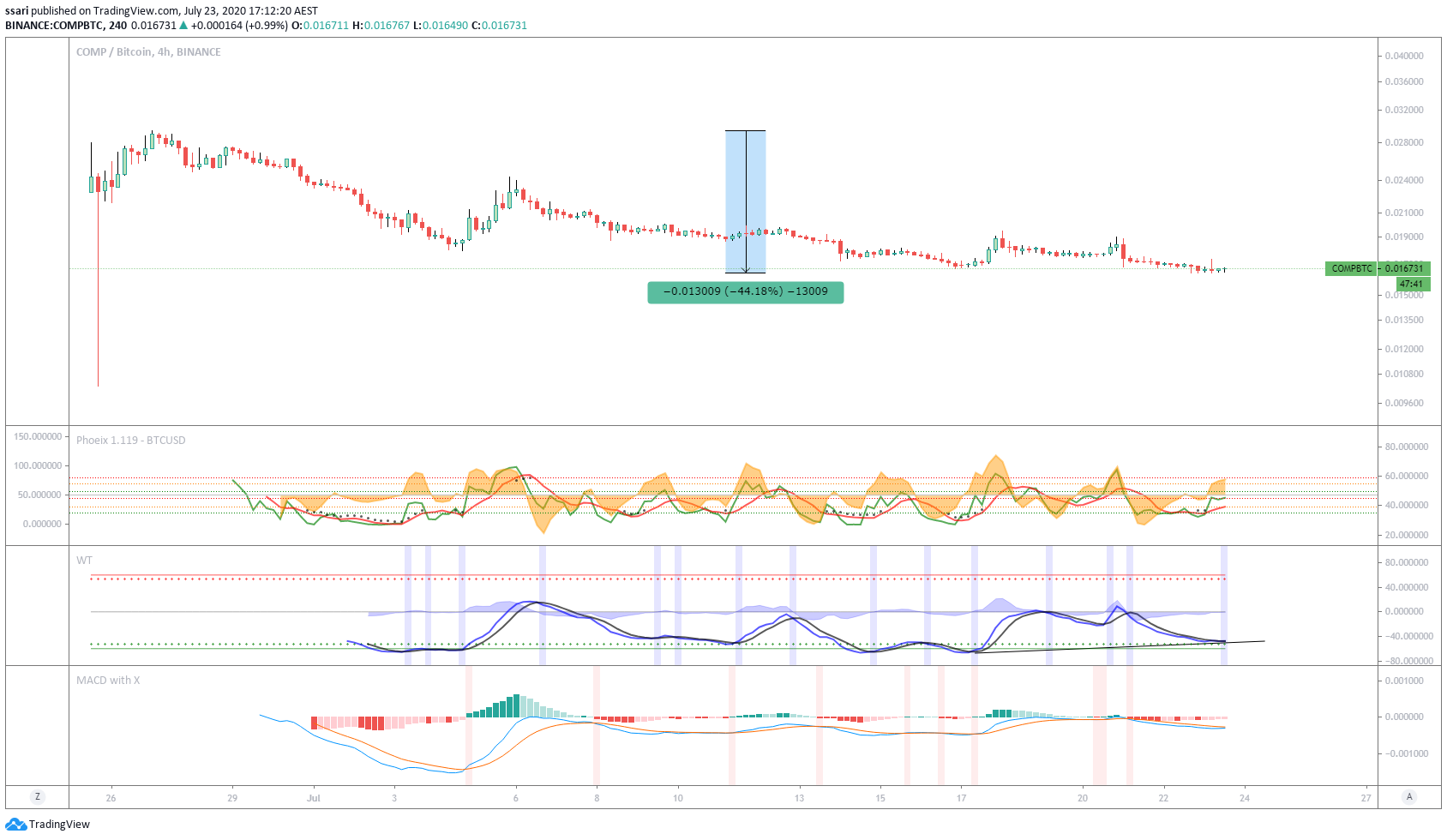Click the 26 date label on time axis

click(x=111, y=798)
